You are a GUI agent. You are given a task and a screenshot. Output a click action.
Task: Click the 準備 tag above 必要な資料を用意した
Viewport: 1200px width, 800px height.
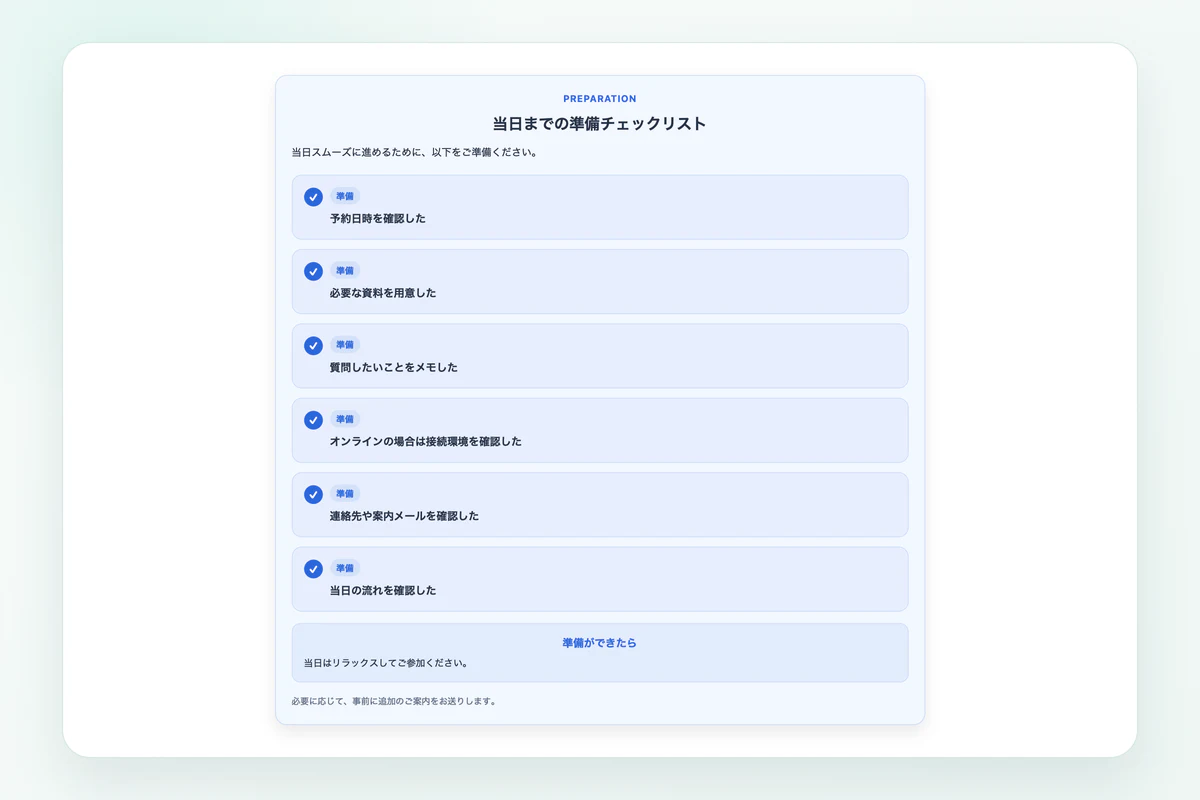point(345,270)
